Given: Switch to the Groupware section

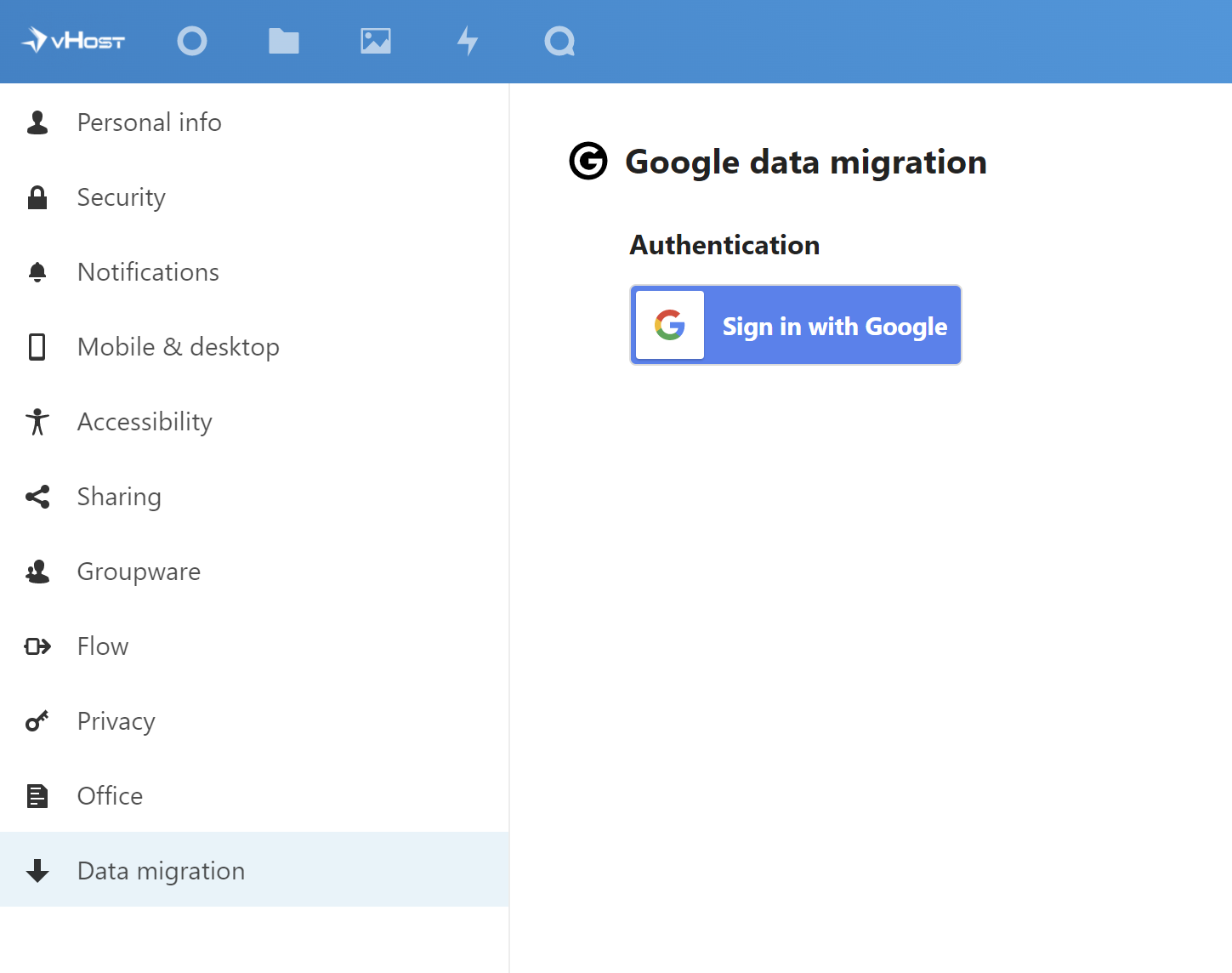Looking at the screenshot, I should [x=139, y=571].
